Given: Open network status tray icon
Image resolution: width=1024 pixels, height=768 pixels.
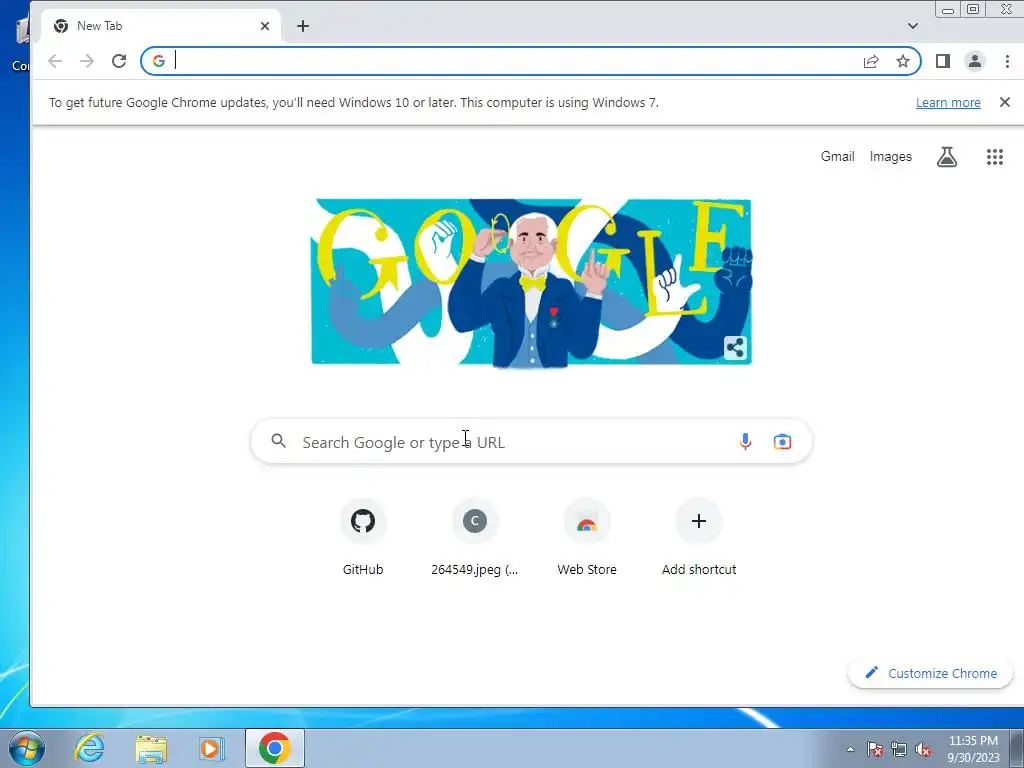Looking at the screenshot, I should click(899, 749).
